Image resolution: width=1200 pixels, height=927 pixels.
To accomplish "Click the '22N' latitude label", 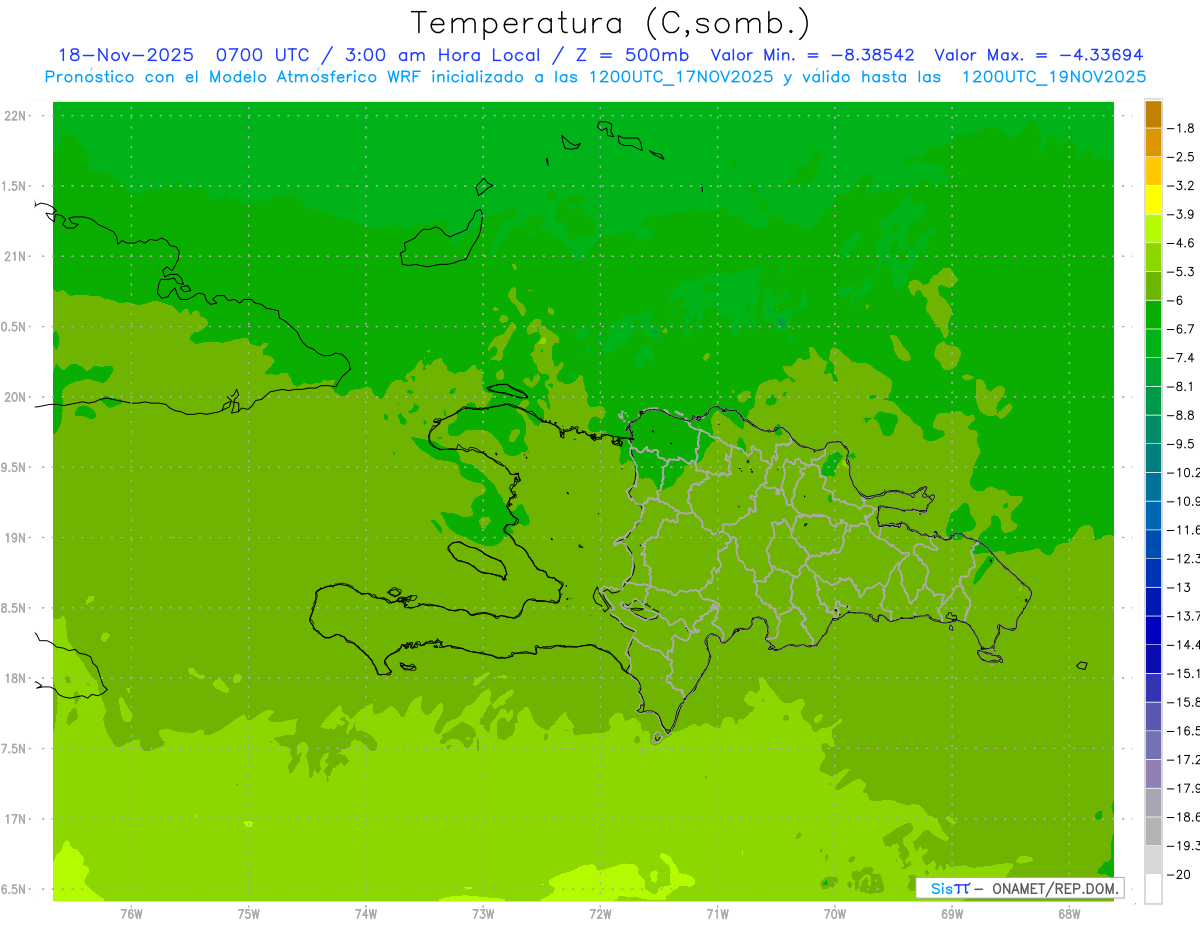I will 15,116.
